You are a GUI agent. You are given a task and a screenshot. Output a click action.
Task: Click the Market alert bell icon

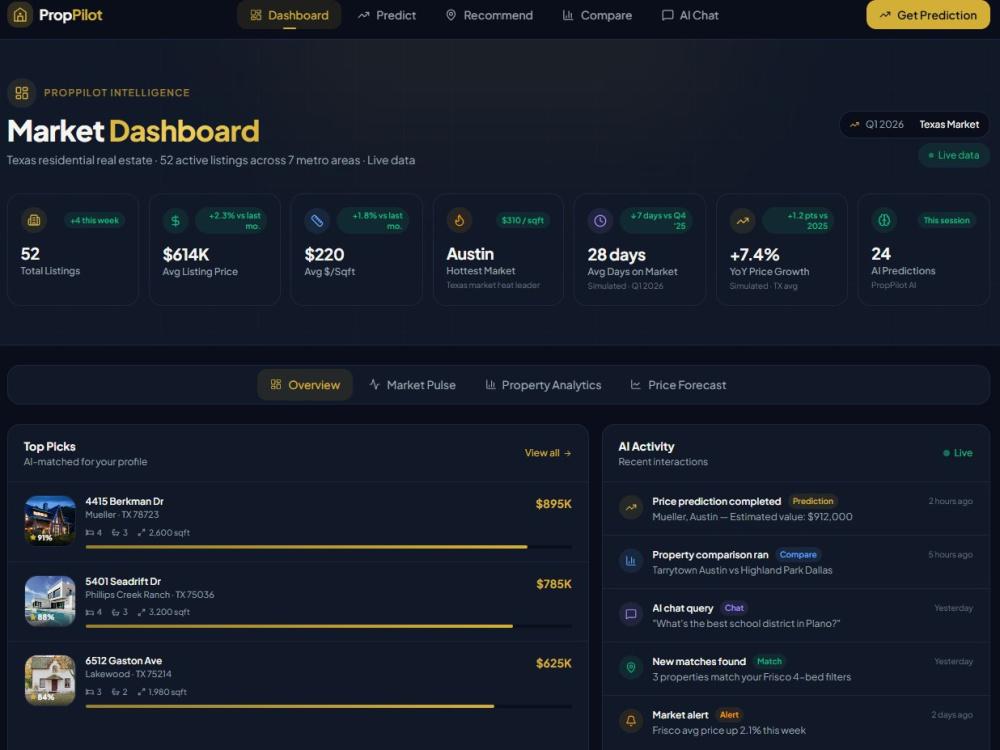pyautogui.click(x=631, y=721)
